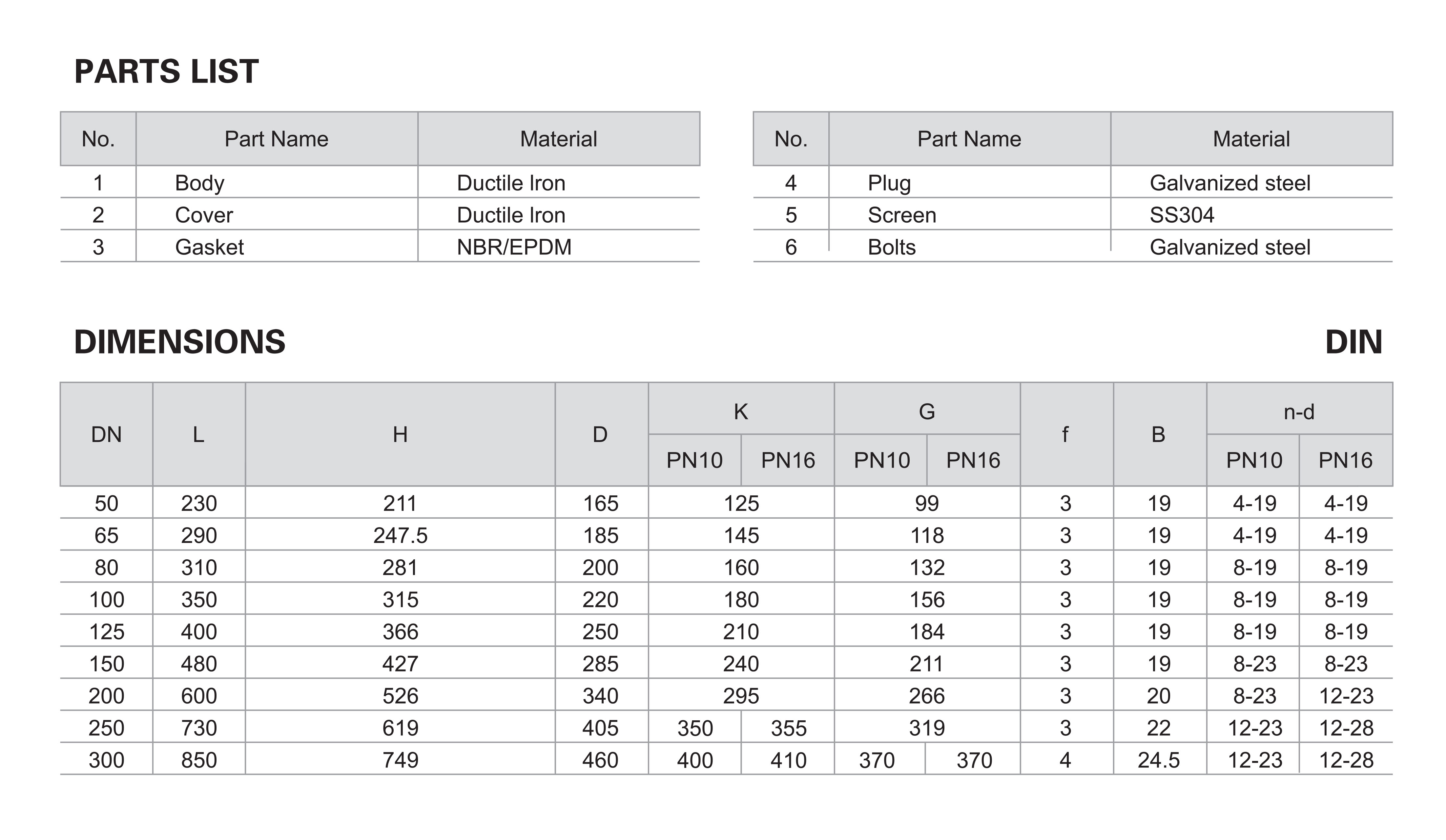Click the 355 K PN16 value
The width and height of the screenshot is (1446, 840).
[788, 728]
